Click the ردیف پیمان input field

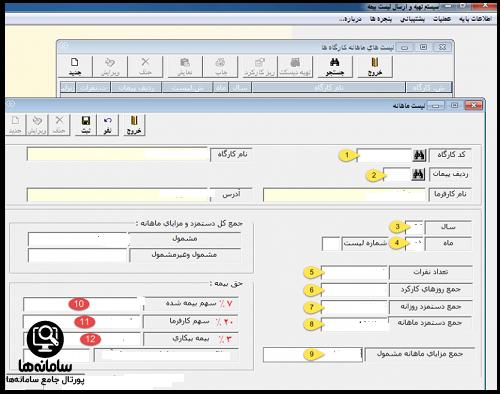point(397,174)
